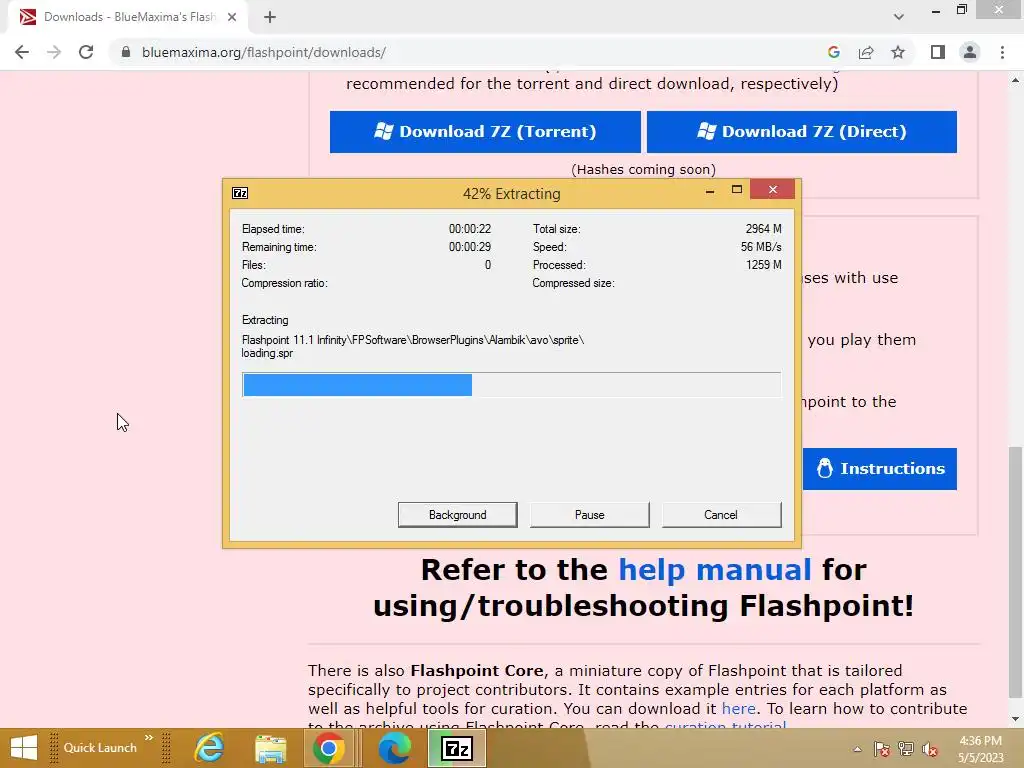1024x768 pixels.
Task: View site info via the lock icon
Action: click(x=126, y=52)
